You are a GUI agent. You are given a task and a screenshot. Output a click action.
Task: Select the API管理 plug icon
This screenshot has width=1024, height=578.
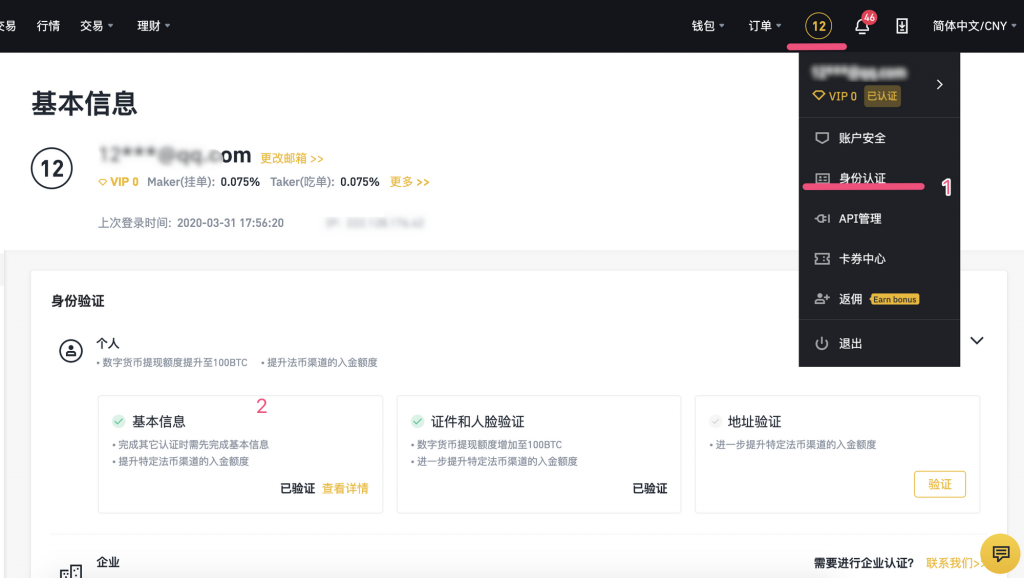[x=821, y=218]
